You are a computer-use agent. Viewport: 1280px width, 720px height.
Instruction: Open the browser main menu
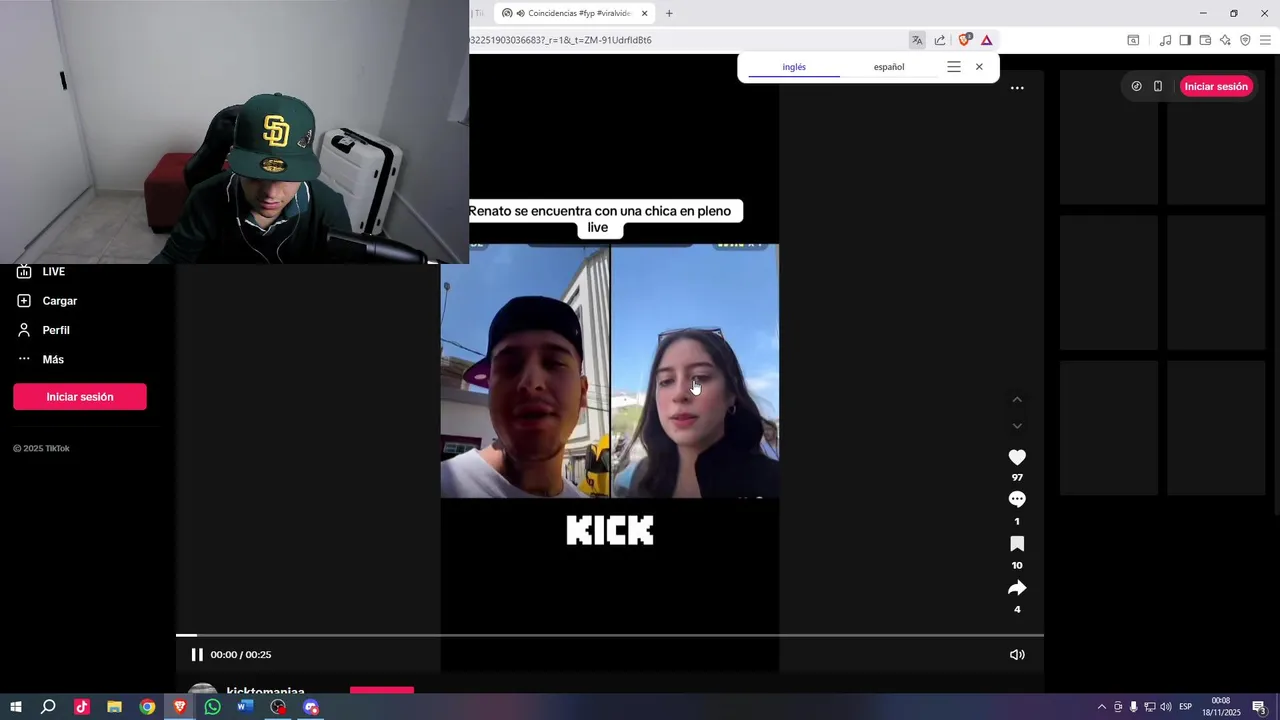pos(1265,40)
